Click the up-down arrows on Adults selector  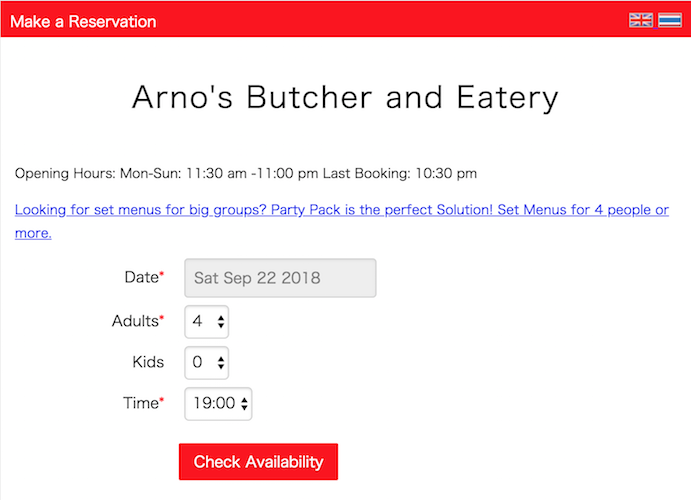point(221,322)
